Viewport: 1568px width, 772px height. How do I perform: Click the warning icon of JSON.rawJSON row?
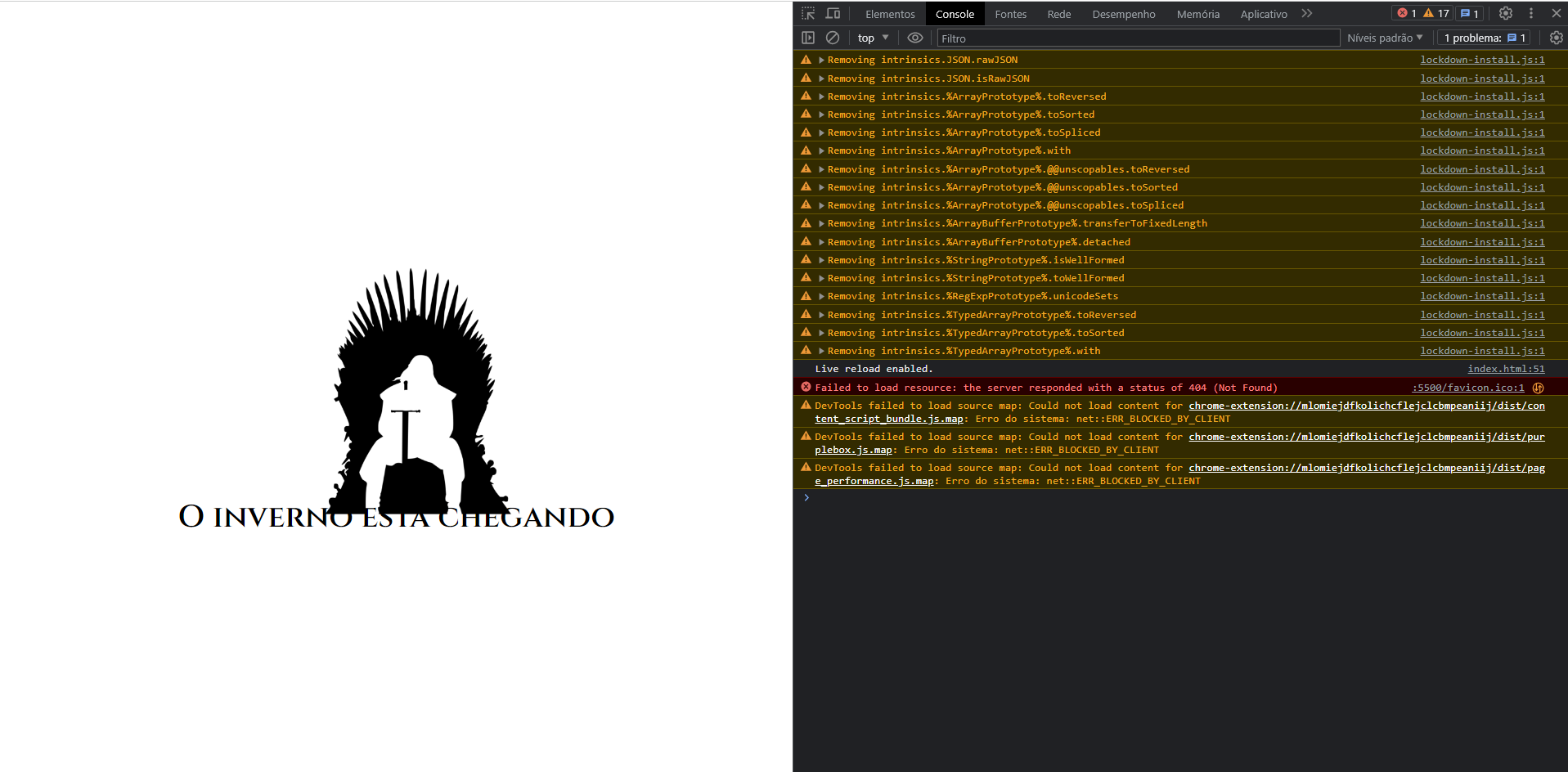tap(806, 60)
